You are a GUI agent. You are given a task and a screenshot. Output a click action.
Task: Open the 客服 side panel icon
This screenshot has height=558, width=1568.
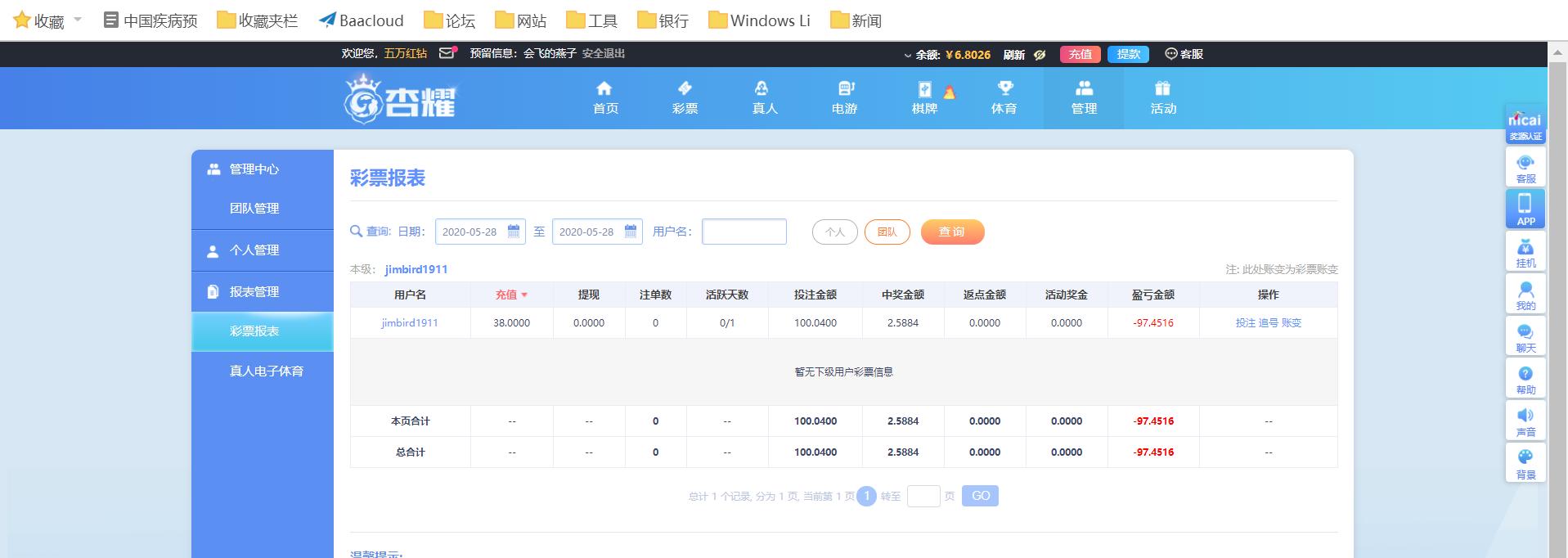click(x=1525, y=169)
